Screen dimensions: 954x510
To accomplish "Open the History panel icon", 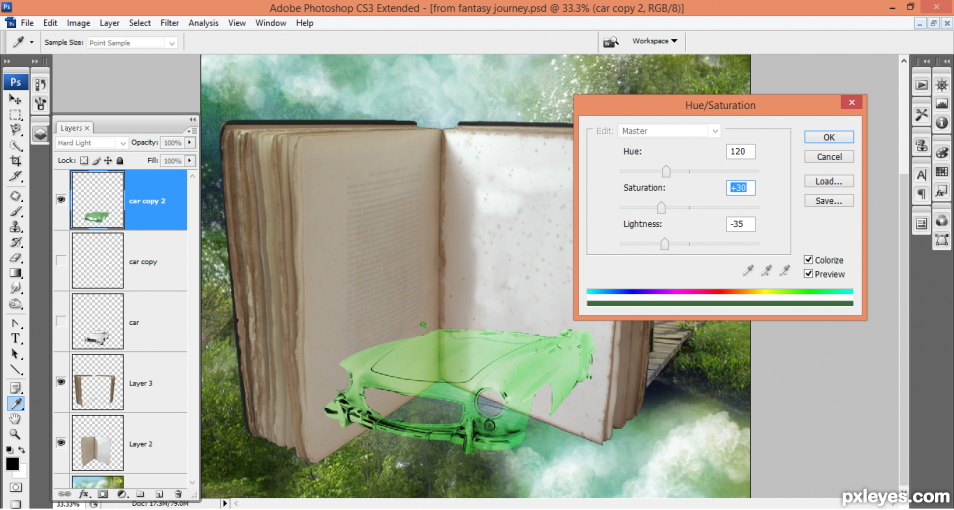I will point(41,85).
